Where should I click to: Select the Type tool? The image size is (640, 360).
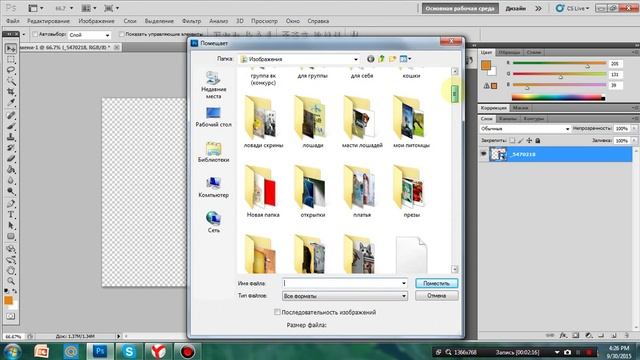pos(11,215)
